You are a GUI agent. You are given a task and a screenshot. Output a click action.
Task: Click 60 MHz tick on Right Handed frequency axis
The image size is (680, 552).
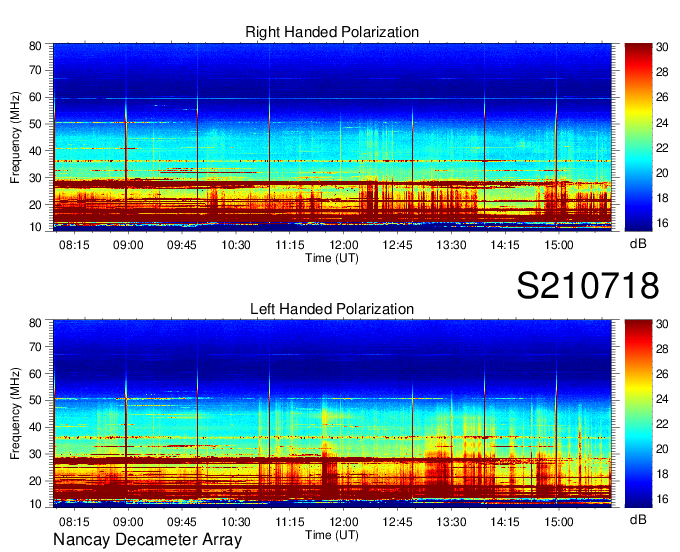(x=35, y=98)
